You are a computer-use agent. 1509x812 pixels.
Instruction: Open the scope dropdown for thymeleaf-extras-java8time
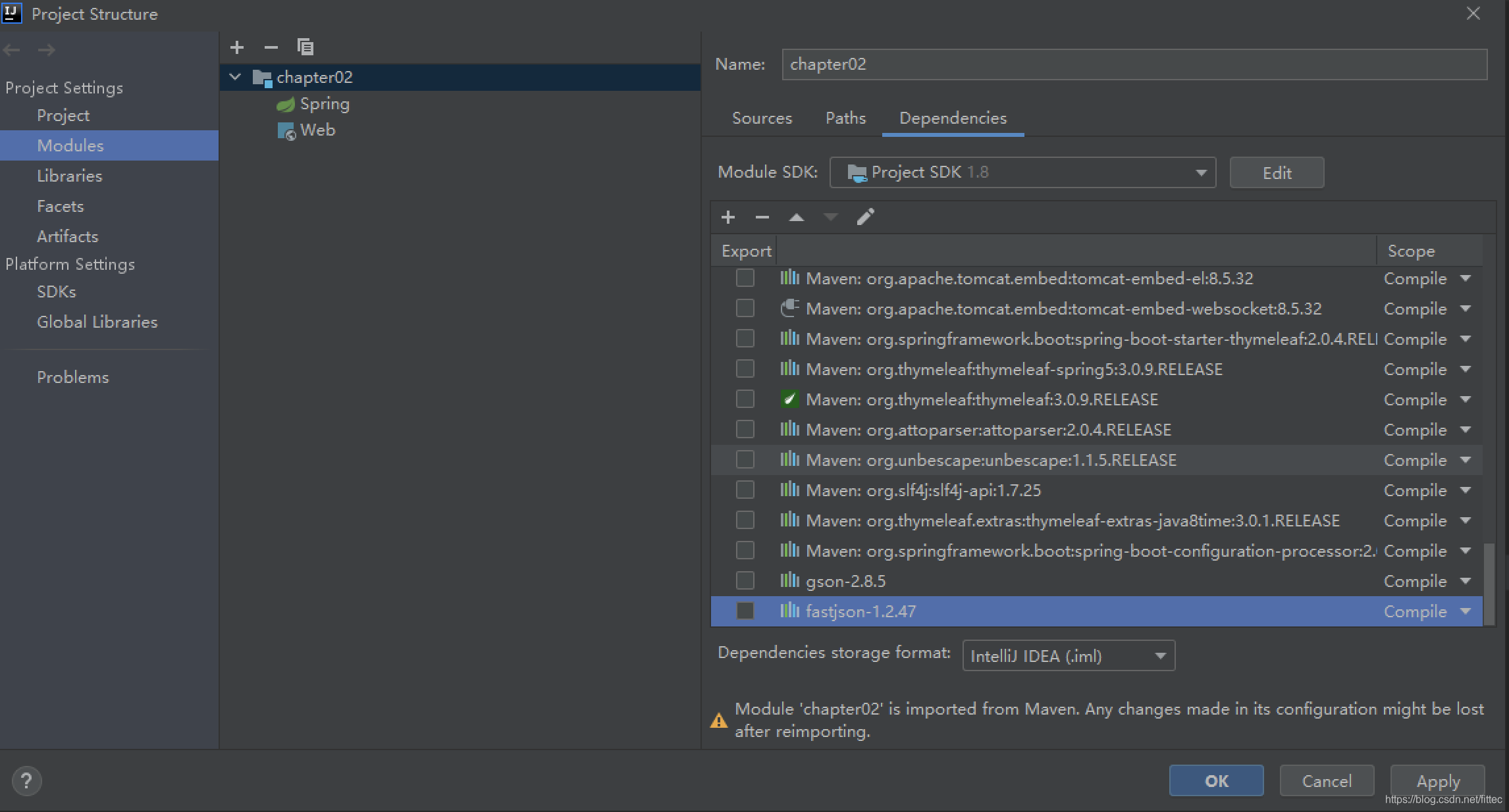[x=1466, y=520]
